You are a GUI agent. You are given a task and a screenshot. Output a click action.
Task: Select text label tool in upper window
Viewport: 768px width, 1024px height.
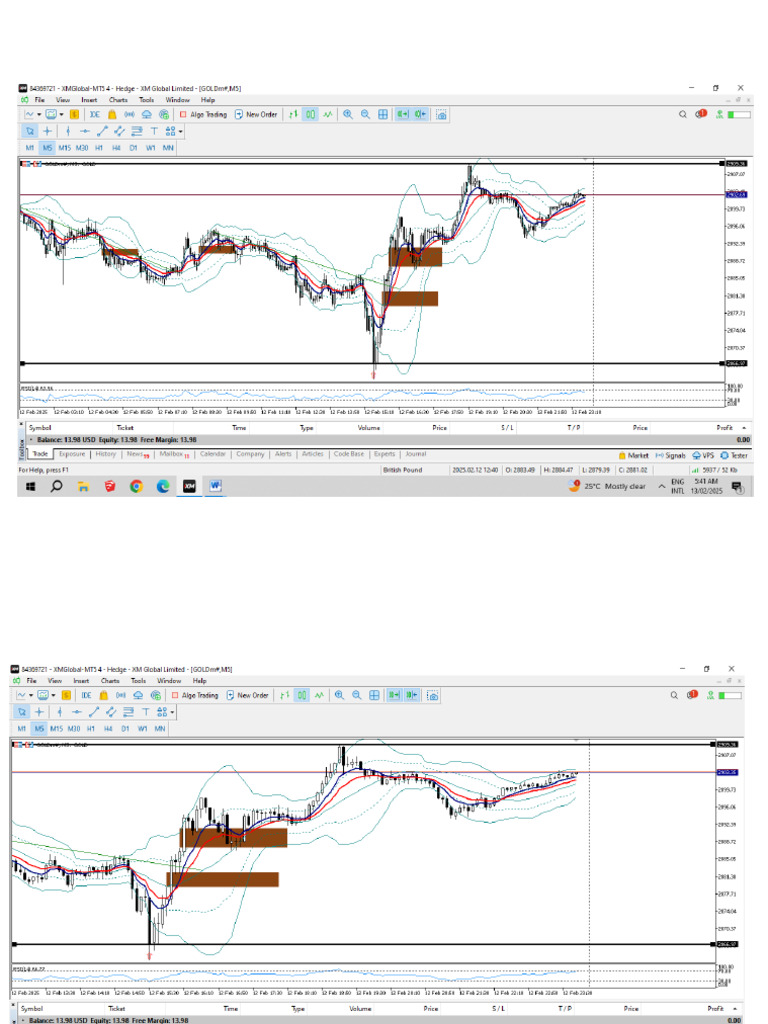[x=154, y=131]
